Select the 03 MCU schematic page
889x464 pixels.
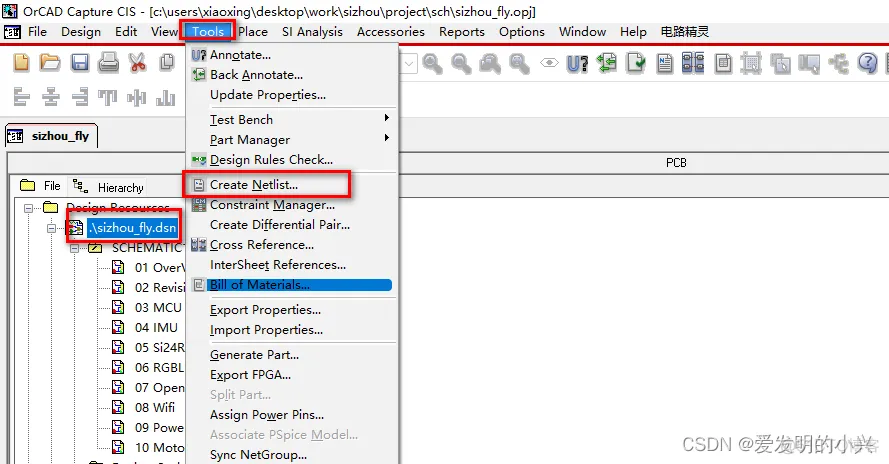[x=158, y=307]
